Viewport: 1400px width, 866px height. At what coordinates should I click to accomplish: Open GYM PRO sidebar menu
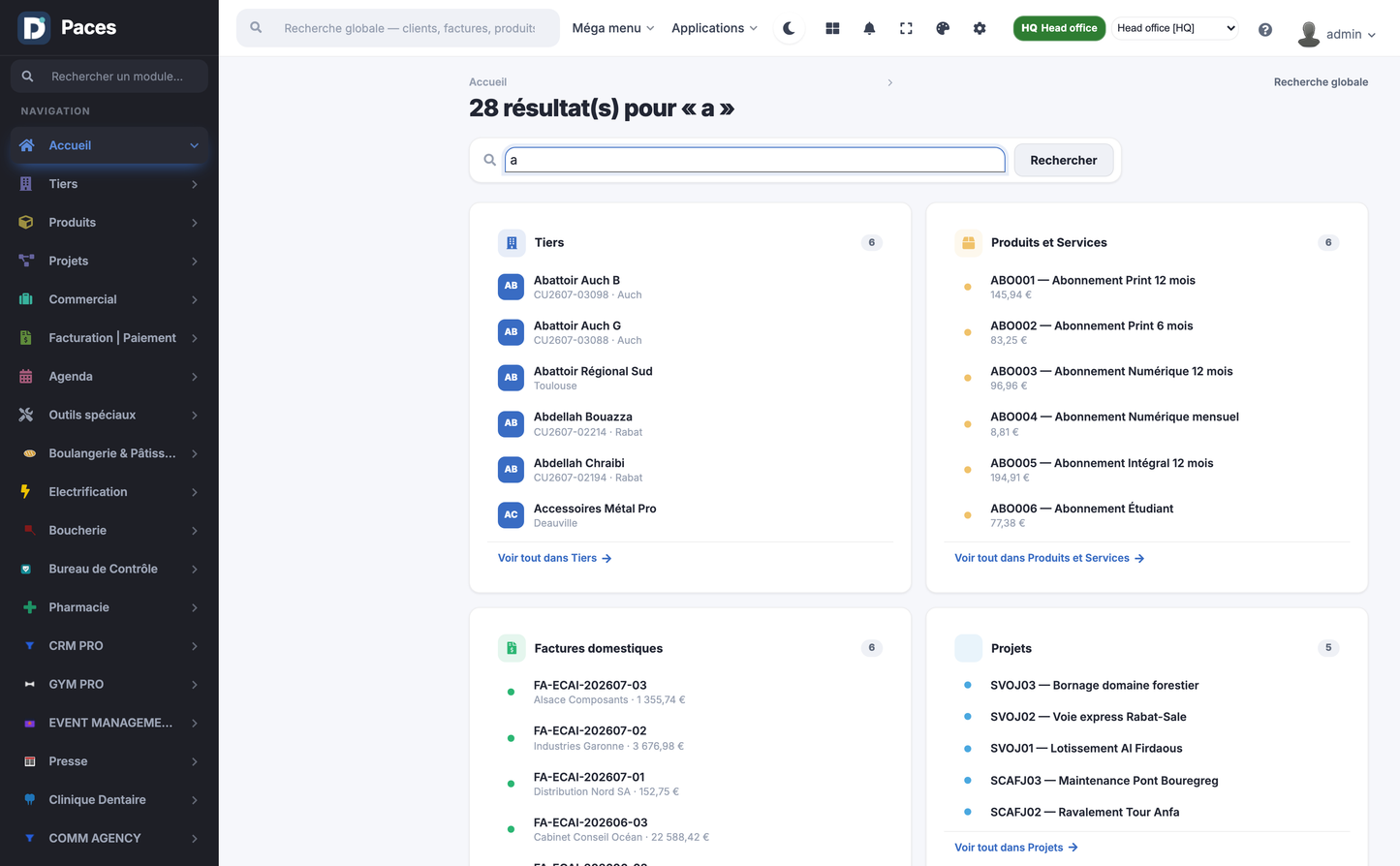[x=109, y=684]
